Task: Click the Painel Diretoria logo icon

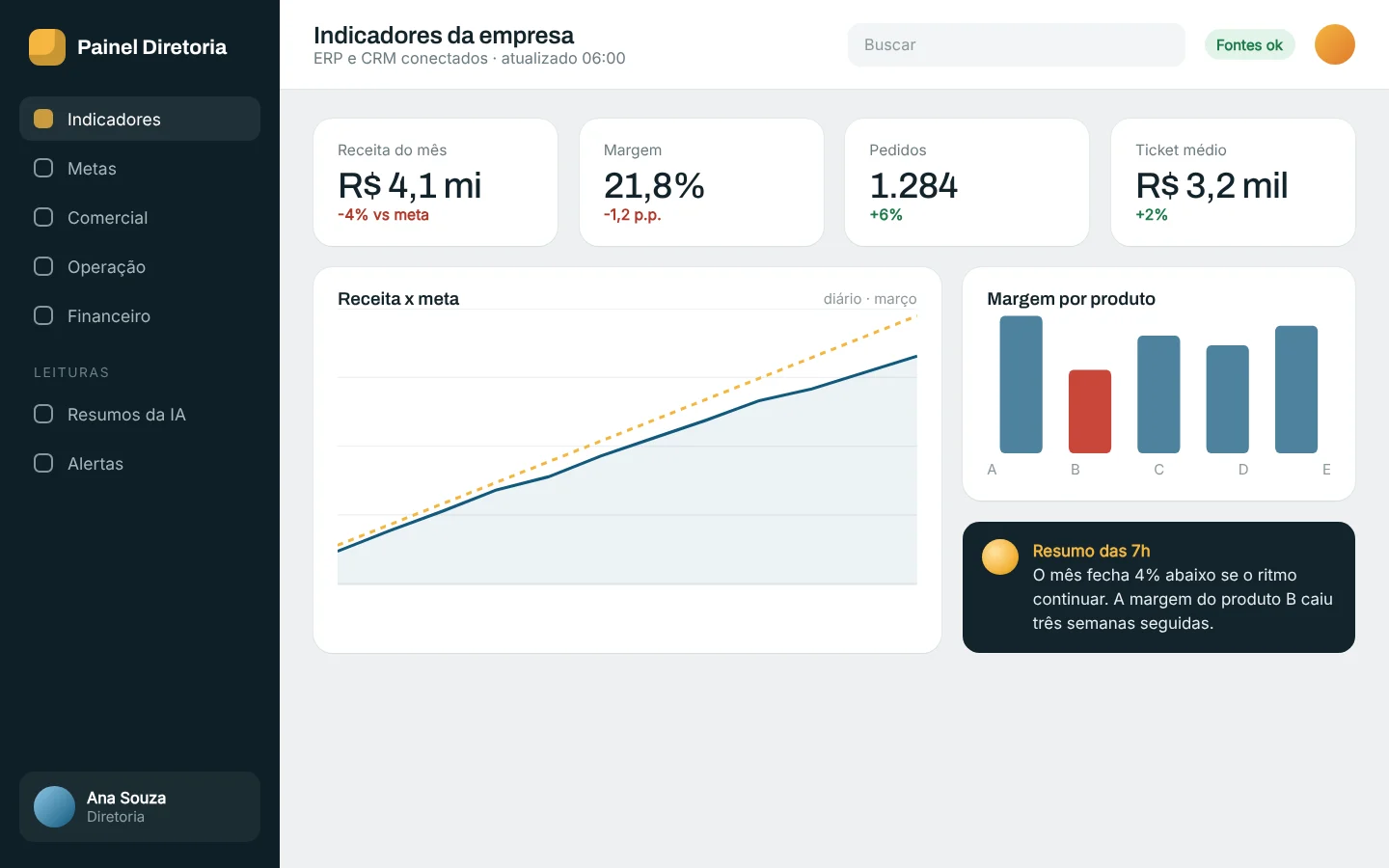Action: coord(47,47)
